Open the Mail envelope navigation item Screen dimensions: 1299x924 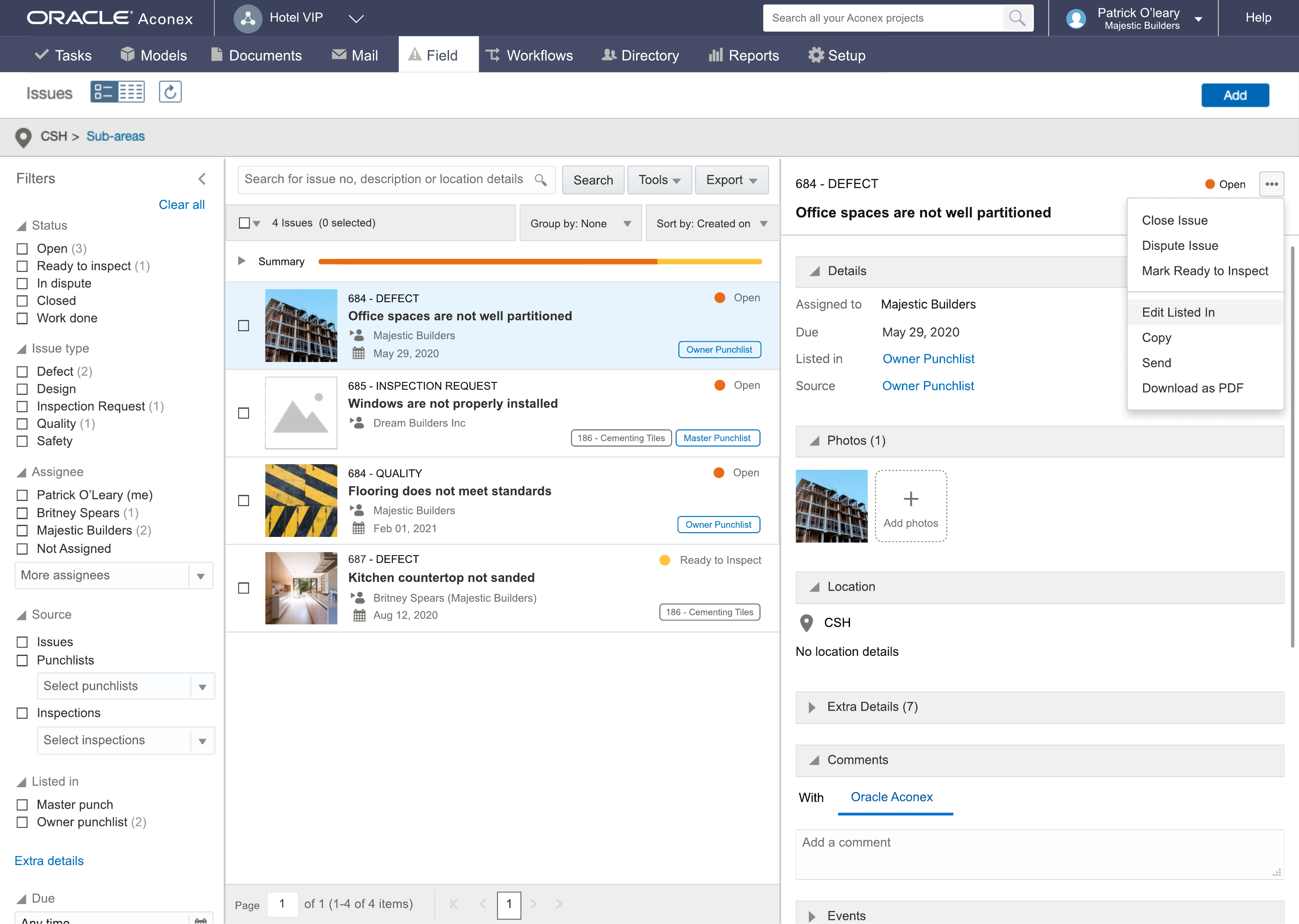[355, 55]
